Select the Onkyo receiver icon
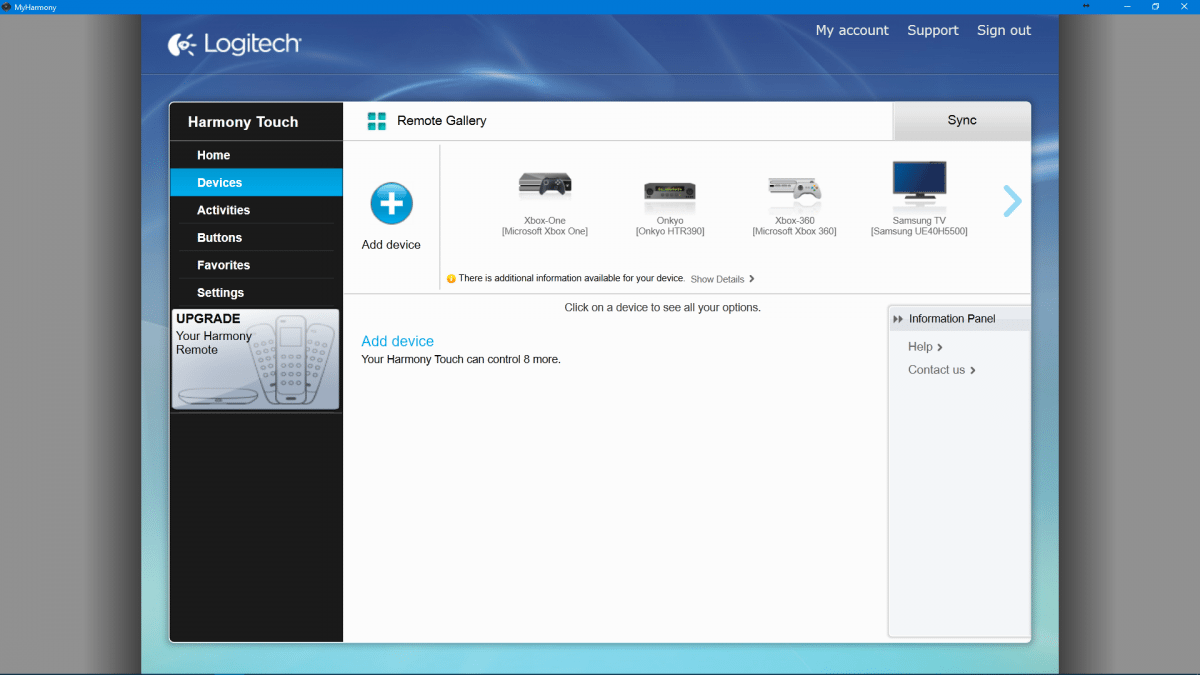 669,190
